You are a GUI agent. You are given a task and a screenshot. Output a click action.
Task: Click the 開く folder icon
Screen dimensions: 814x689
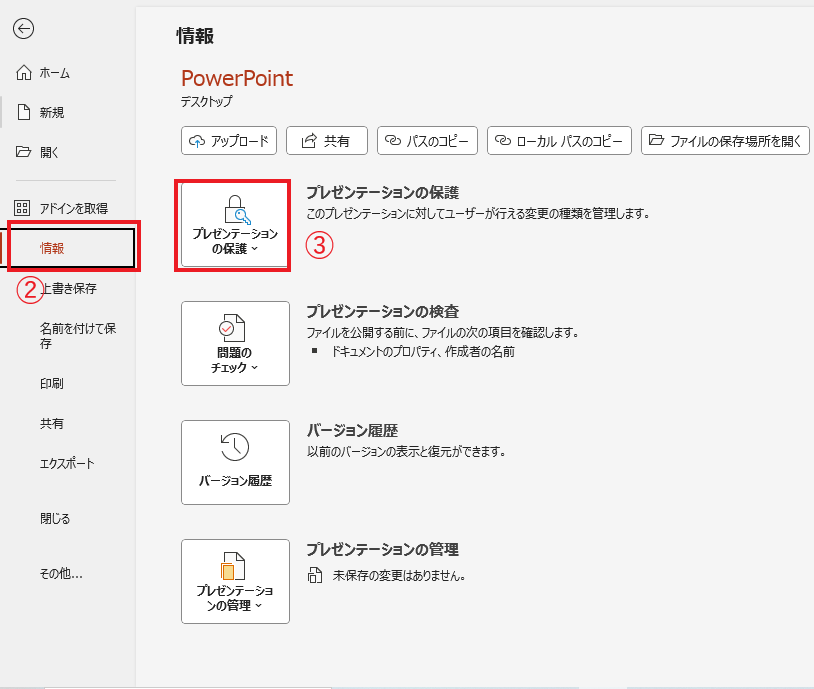click(x=23, y=152)
